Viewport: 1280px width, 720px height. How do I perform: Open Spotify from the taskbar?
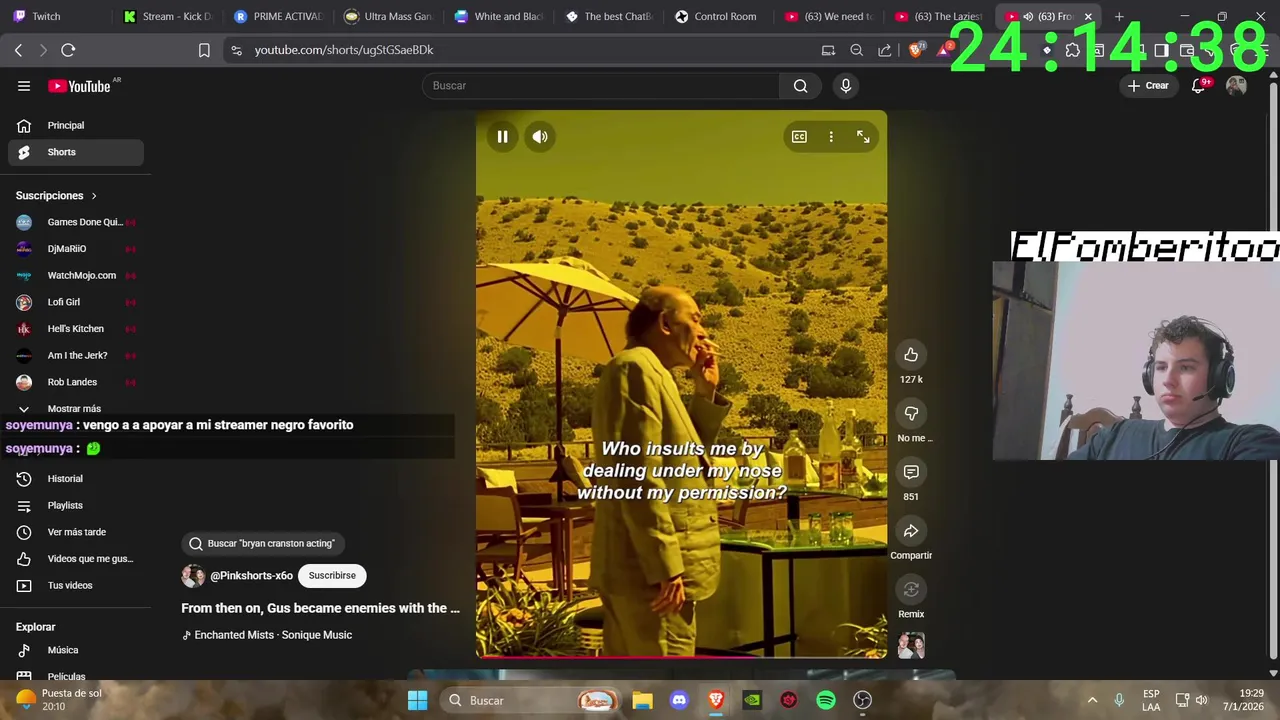[826, 701]
